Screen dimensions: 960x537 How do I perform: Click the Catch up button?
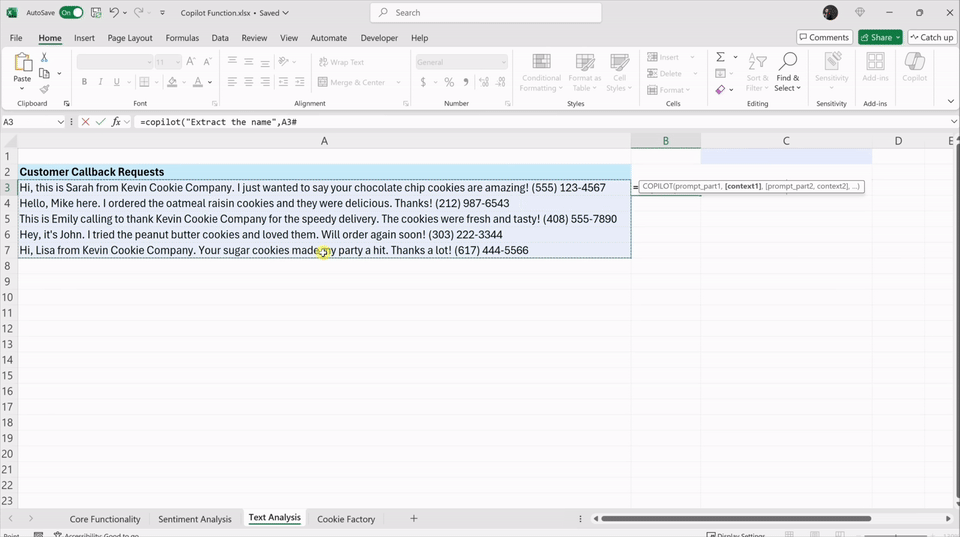(931, 37)
